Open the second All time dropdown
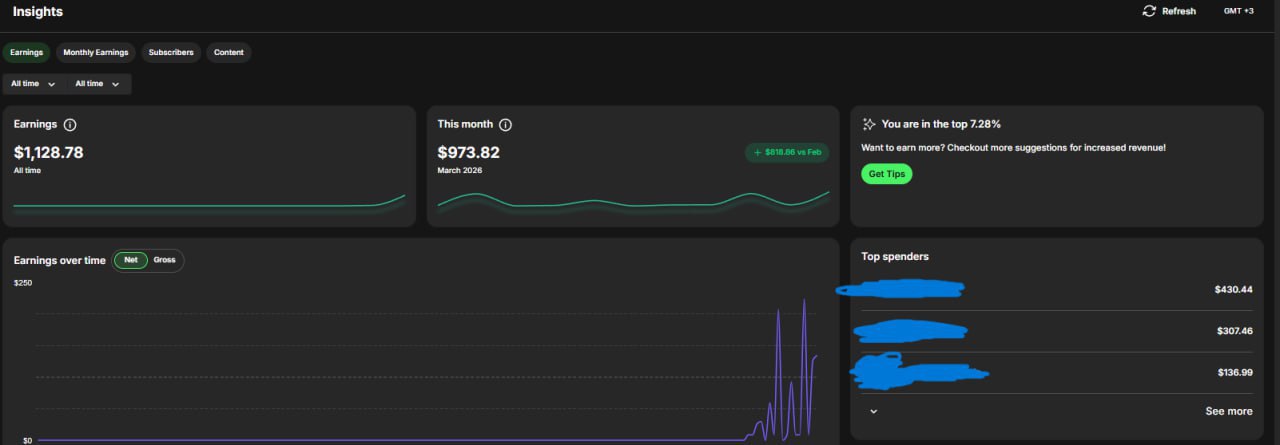 (97, 84)
